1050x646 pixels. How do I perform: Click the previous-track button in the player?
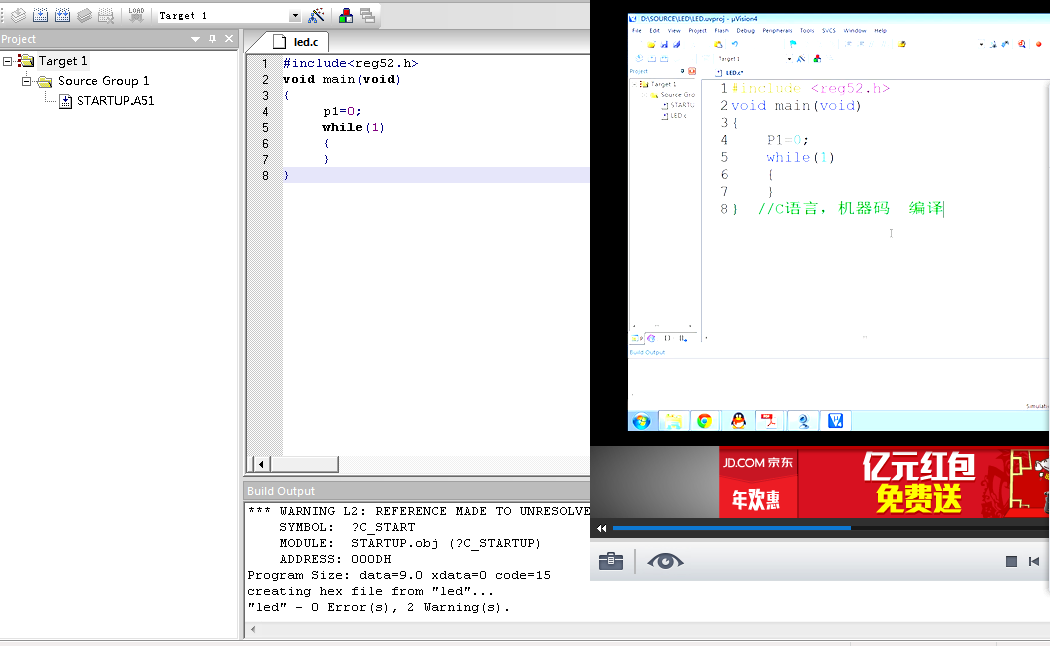click(x=1034, y=562)
